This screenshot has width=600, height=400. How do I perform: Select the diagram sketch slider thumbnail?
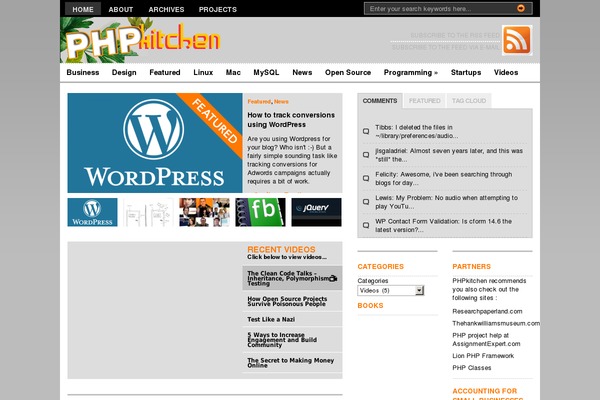point(148,212)
